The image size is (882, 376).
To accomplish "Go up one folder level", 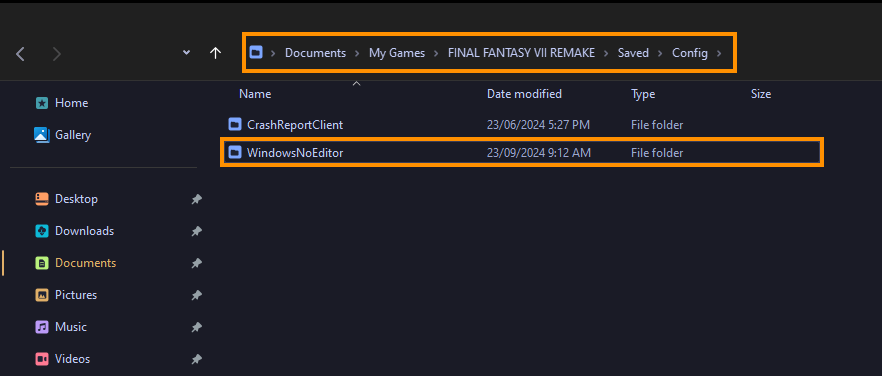I will (215, 53).
